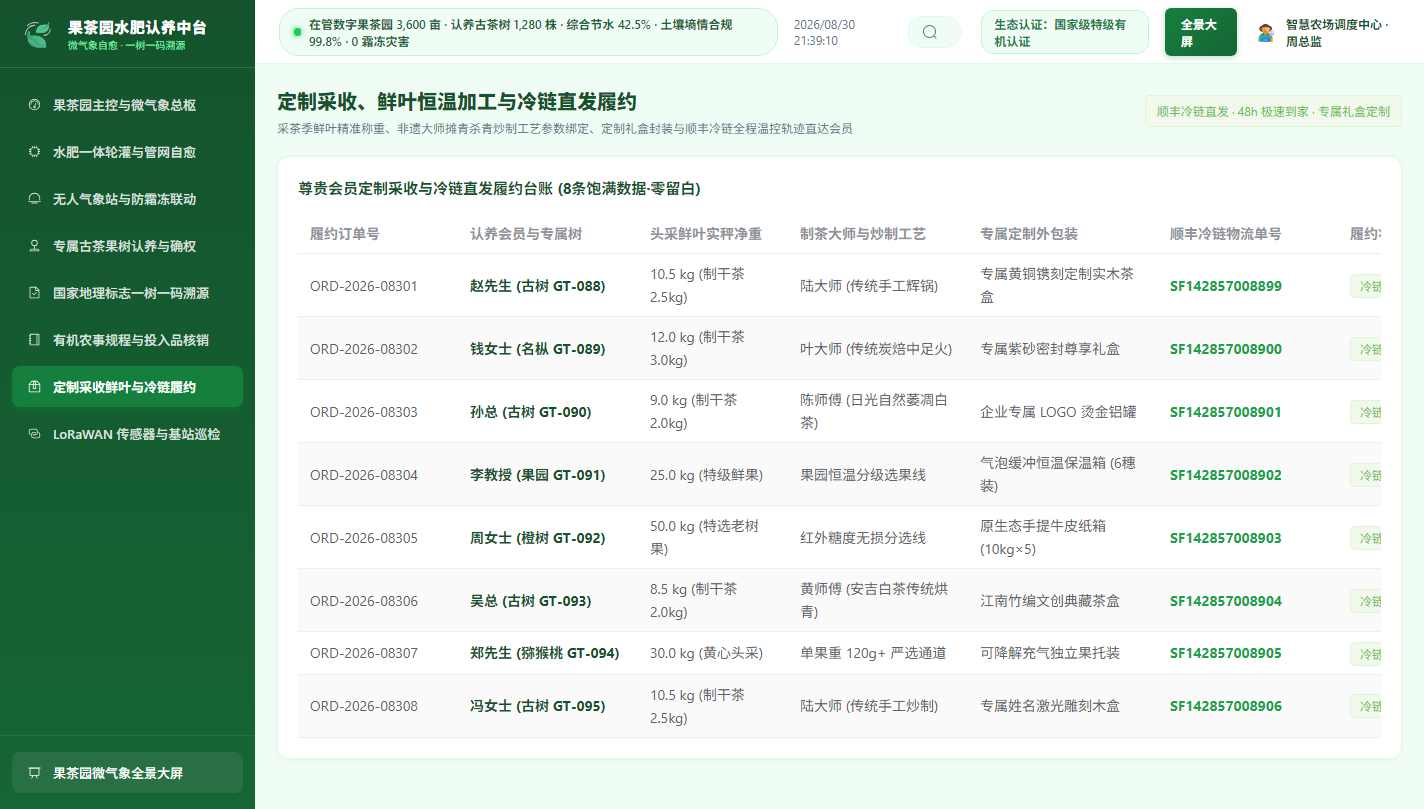Click the status tag in the ORD-2026-08305 row
This screenshot has height=809, width=1424.
1366,538
